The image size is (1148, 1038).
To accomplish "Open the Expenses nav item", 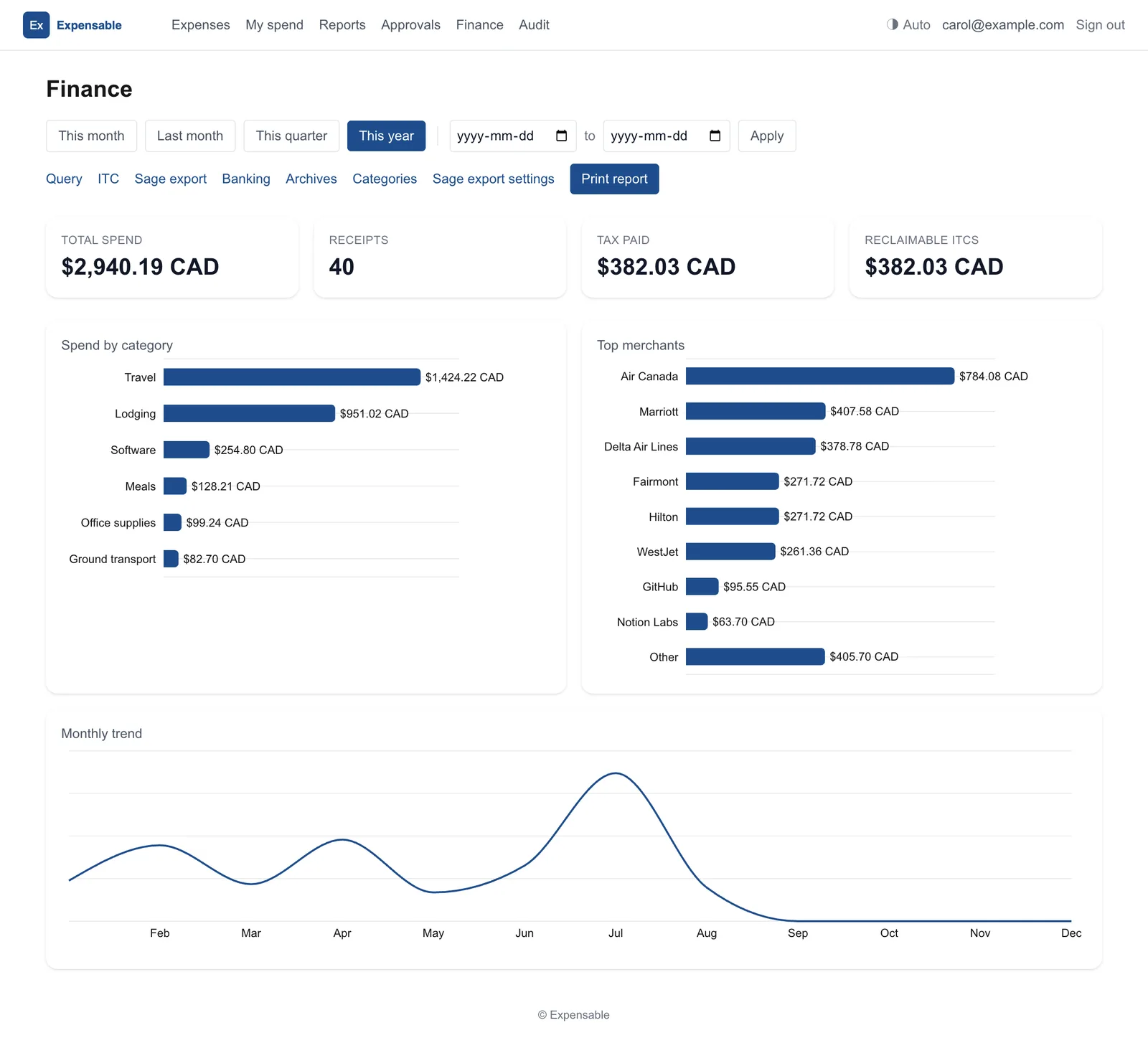I will 201,25.
